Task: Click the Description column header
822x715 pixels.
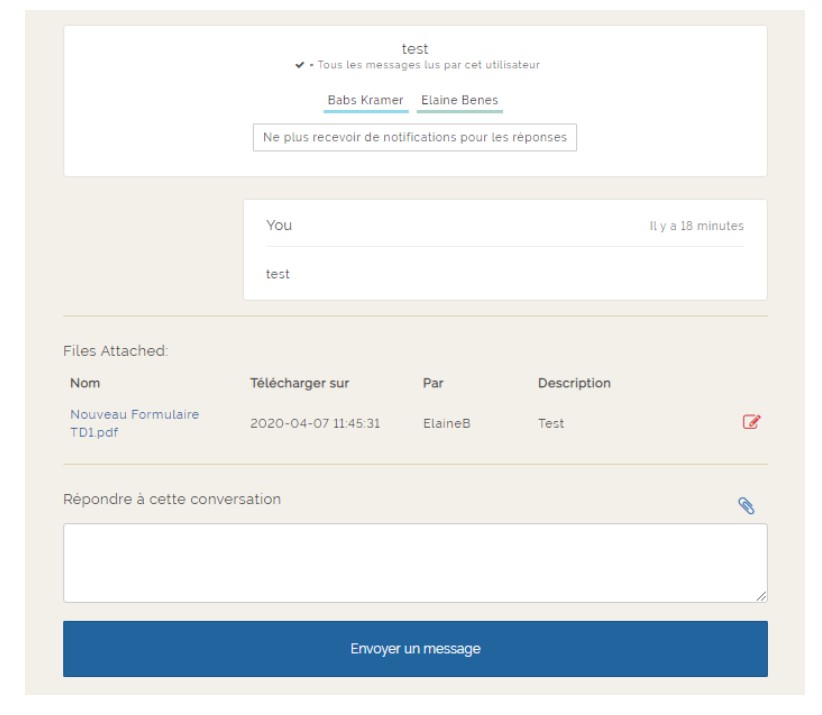Action: [x=574, y=383]
